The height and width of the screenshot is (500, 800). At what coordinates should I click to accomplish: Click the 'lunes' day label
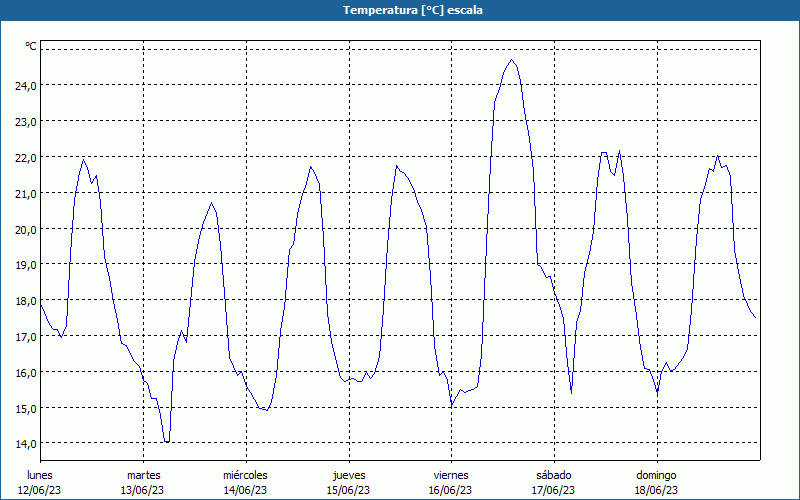coord(40,475)
